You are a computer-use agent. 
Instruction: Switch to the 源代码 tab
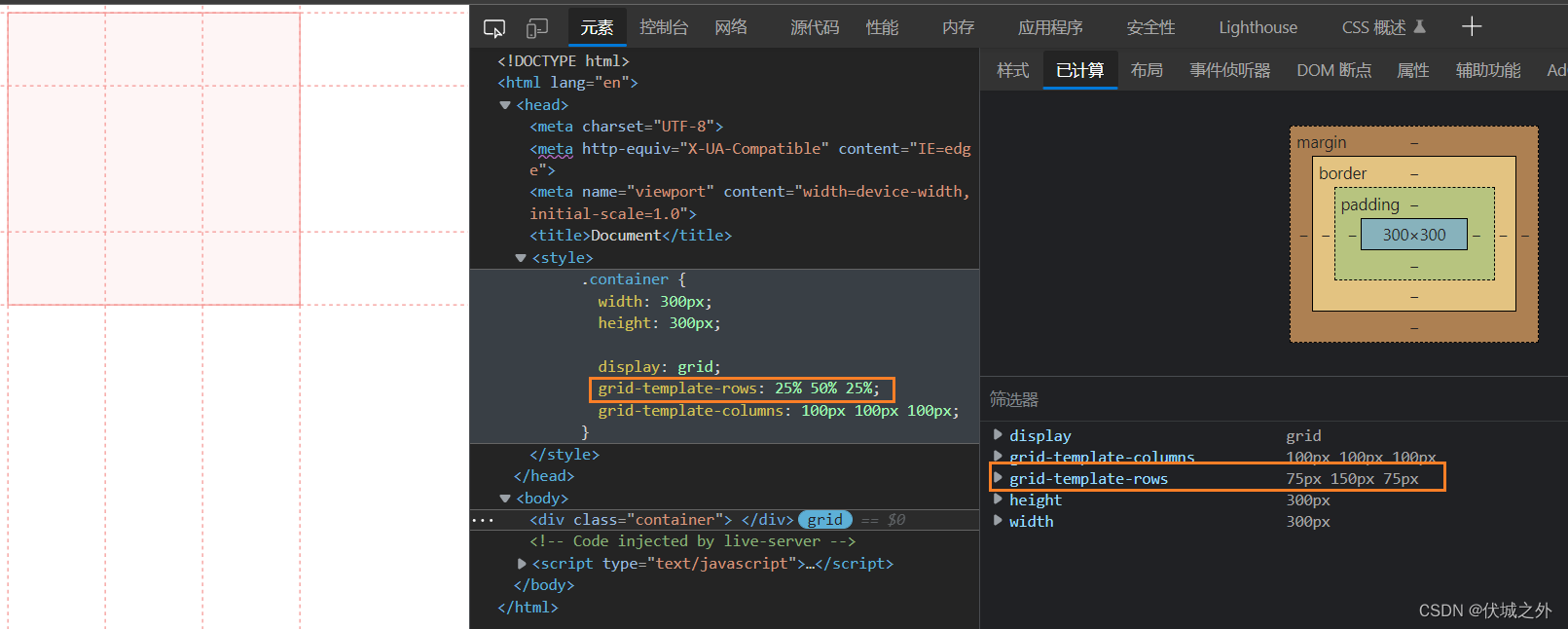pyautogui.click(x=815, y=27)
